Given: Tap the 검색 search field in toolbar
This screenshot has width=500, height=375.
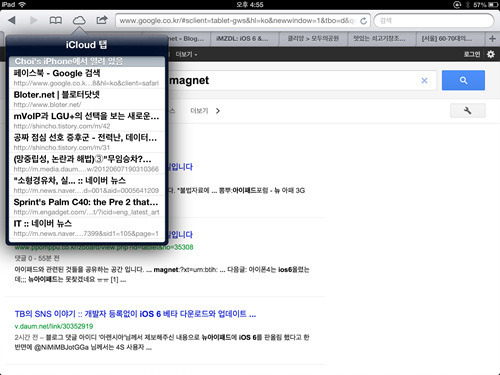Looking at the screenshot, I should coord(434,21).
